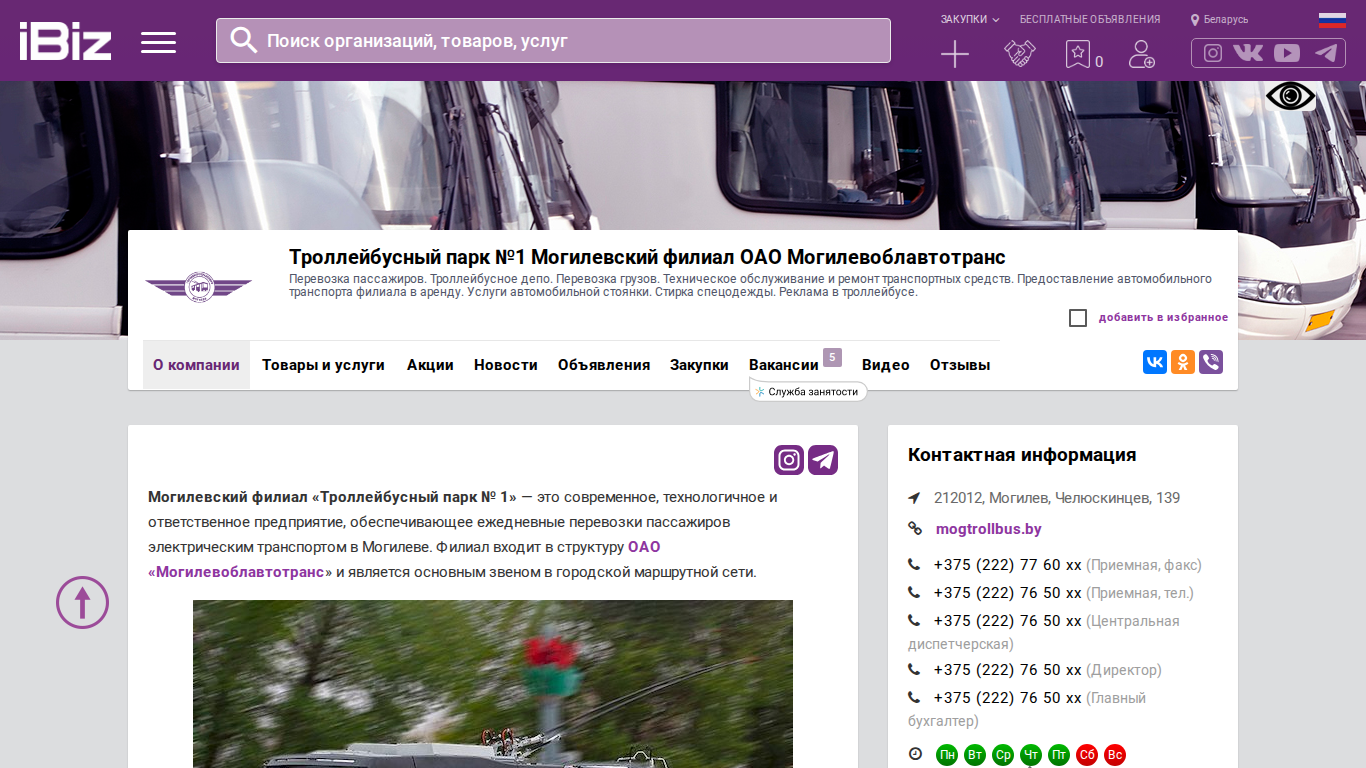This screenshot has width=1366, height=768.
Task: Click address '212012, Могилев, Челюскинцев, 139'
Action: point(1057,498)
